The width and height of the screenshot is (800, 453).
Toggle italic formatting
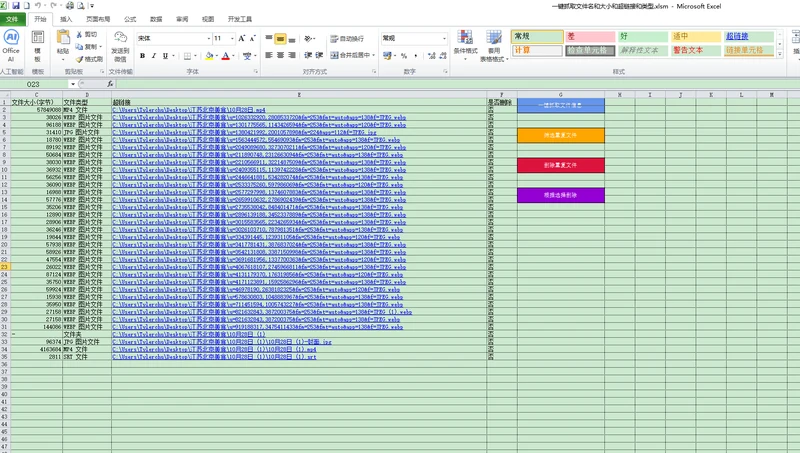154,56
